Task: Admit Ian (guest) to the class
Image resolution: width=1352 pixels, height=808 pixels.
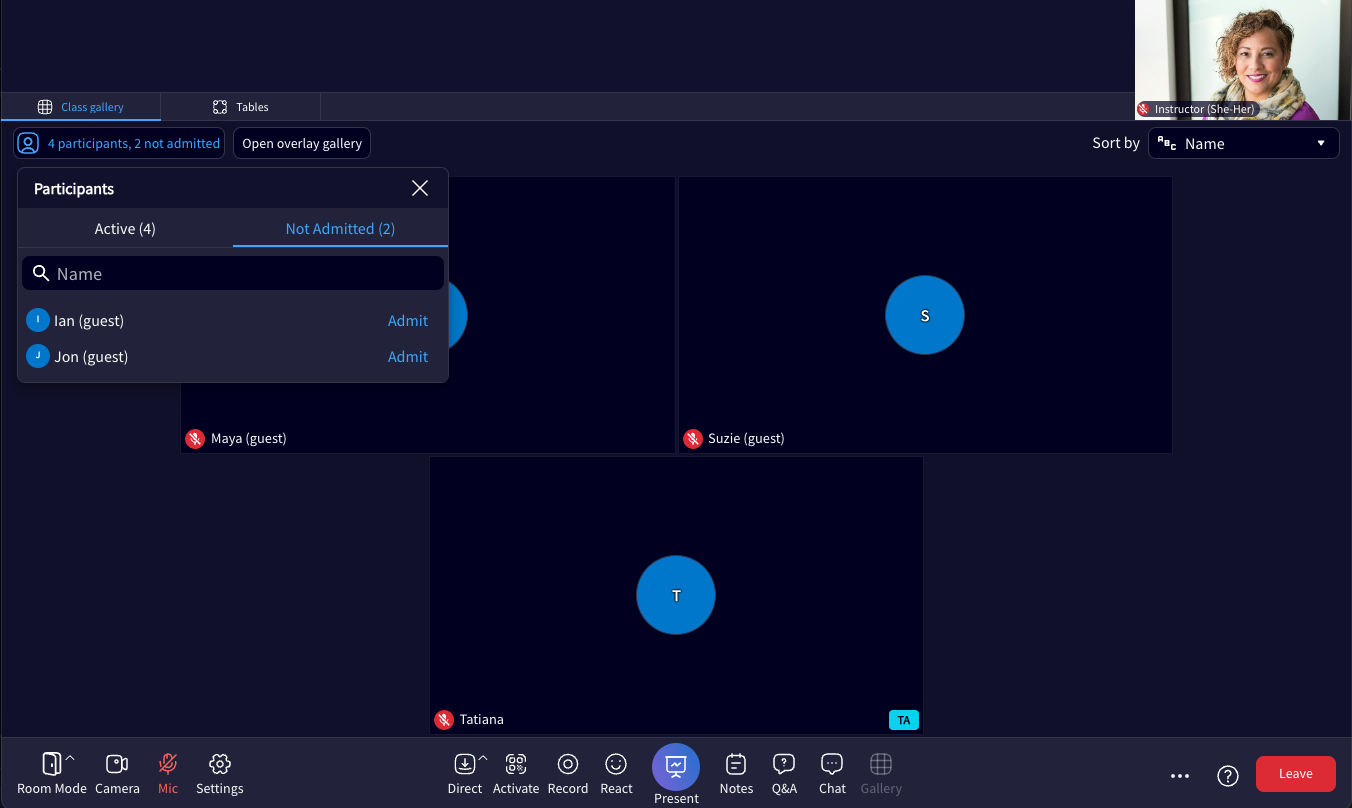Action: 408,321
